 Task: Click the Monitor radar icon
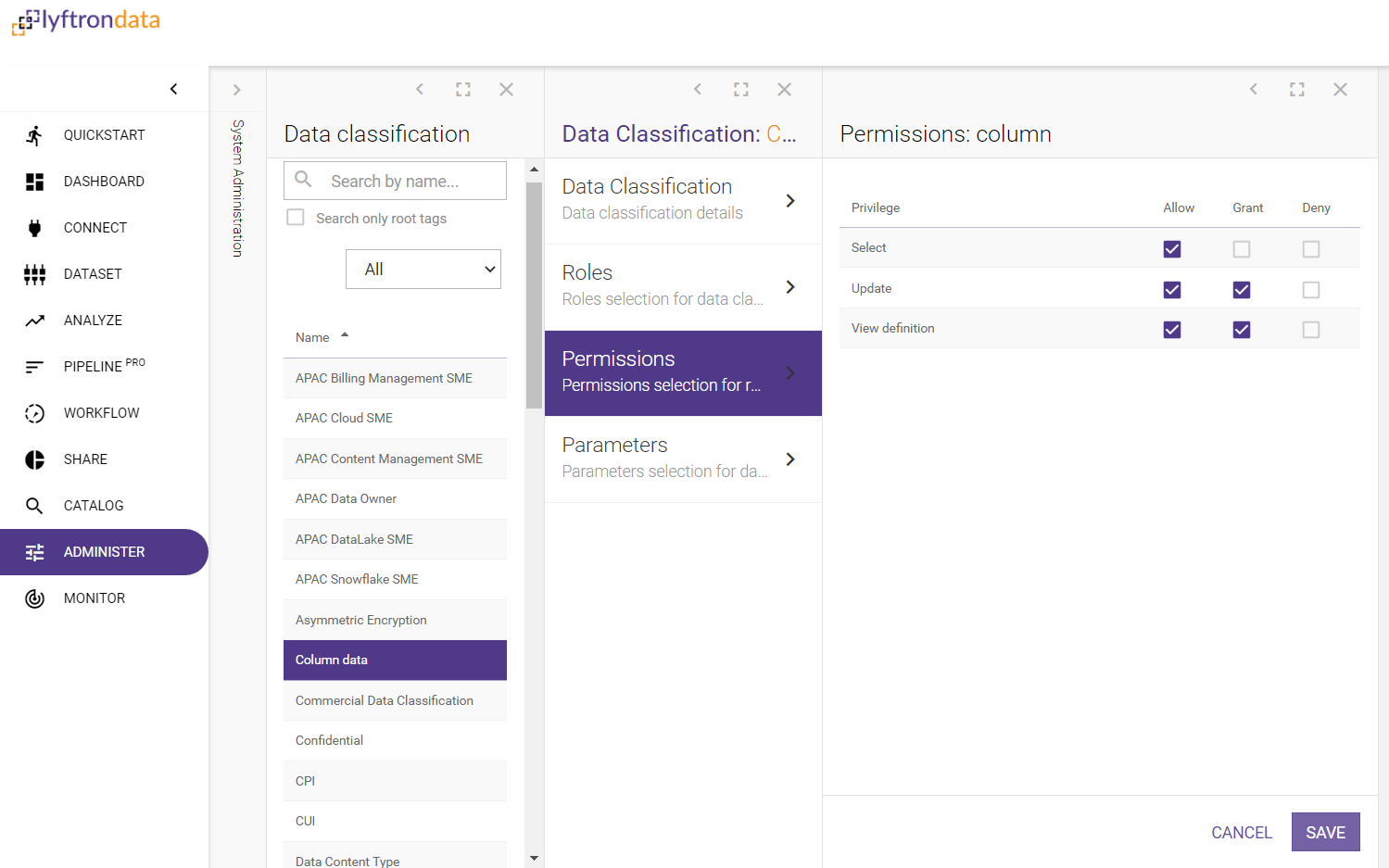(x=34, y=598)
